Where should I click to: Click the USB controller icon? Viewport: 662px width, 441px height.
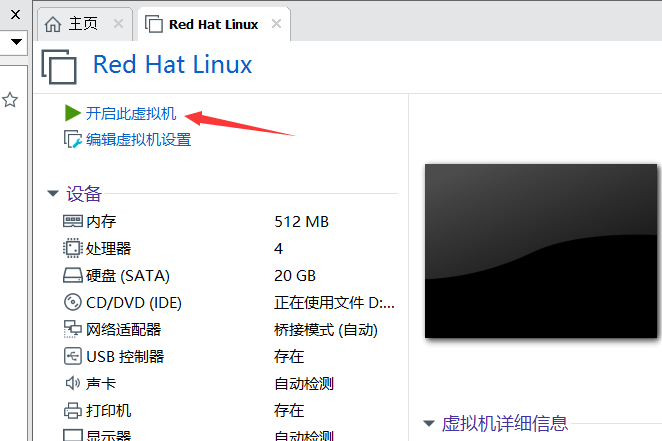(x=73, y=356)
